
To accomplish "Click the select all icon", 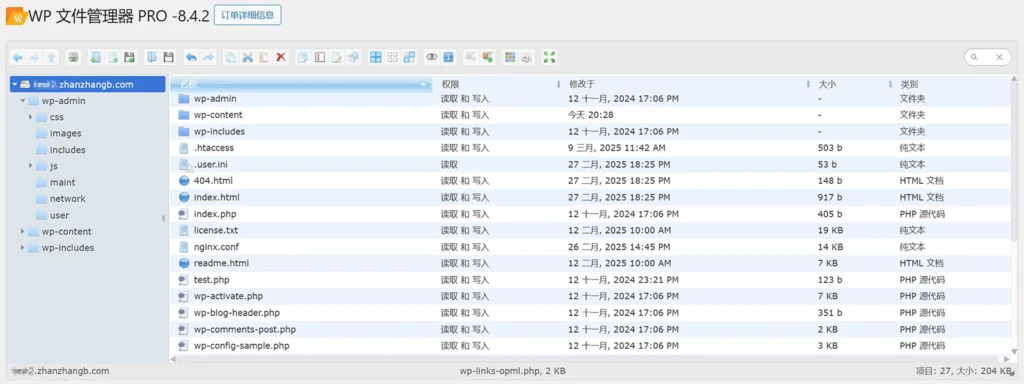I will point(376,57).
